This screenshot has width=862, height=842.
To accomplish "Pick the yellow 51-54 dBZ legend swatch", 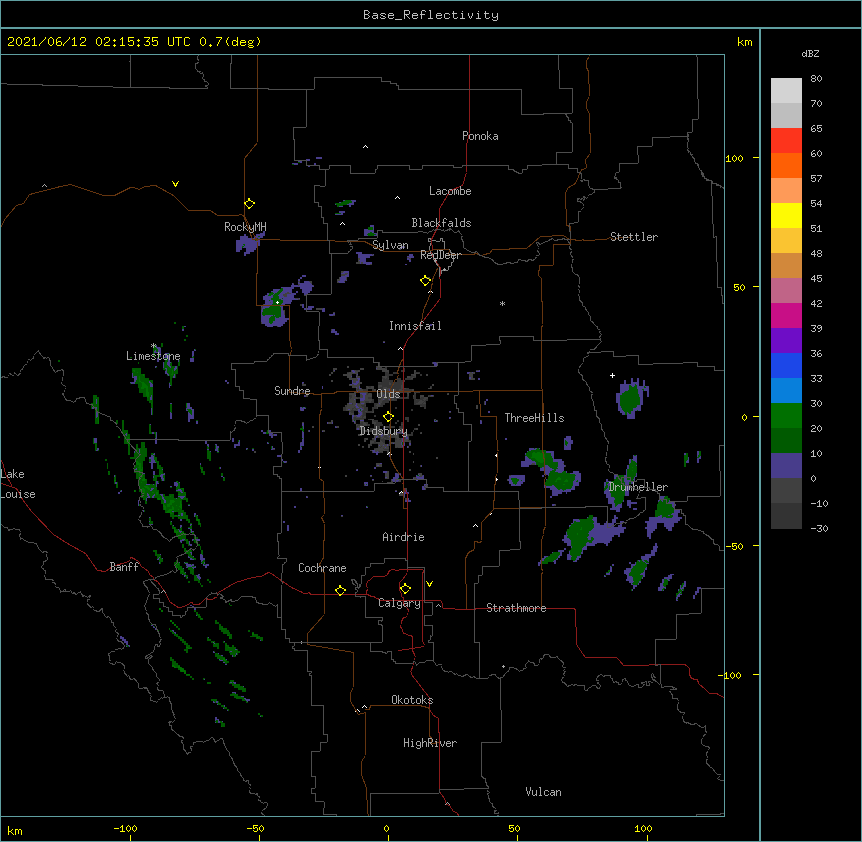I will [x=786, y=216].
